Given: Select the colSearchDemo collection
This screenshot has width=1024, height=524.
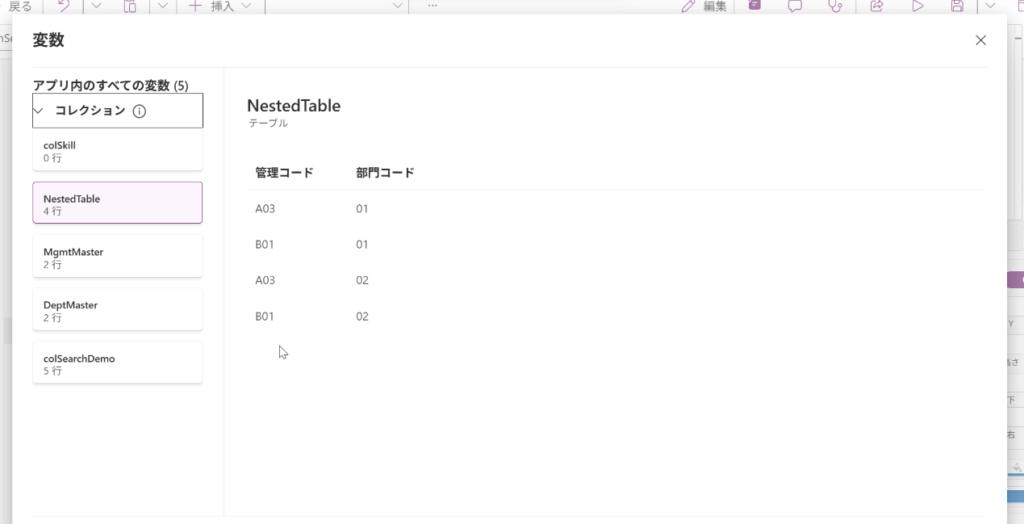Looking at the screenshot, I should [117, 364].
